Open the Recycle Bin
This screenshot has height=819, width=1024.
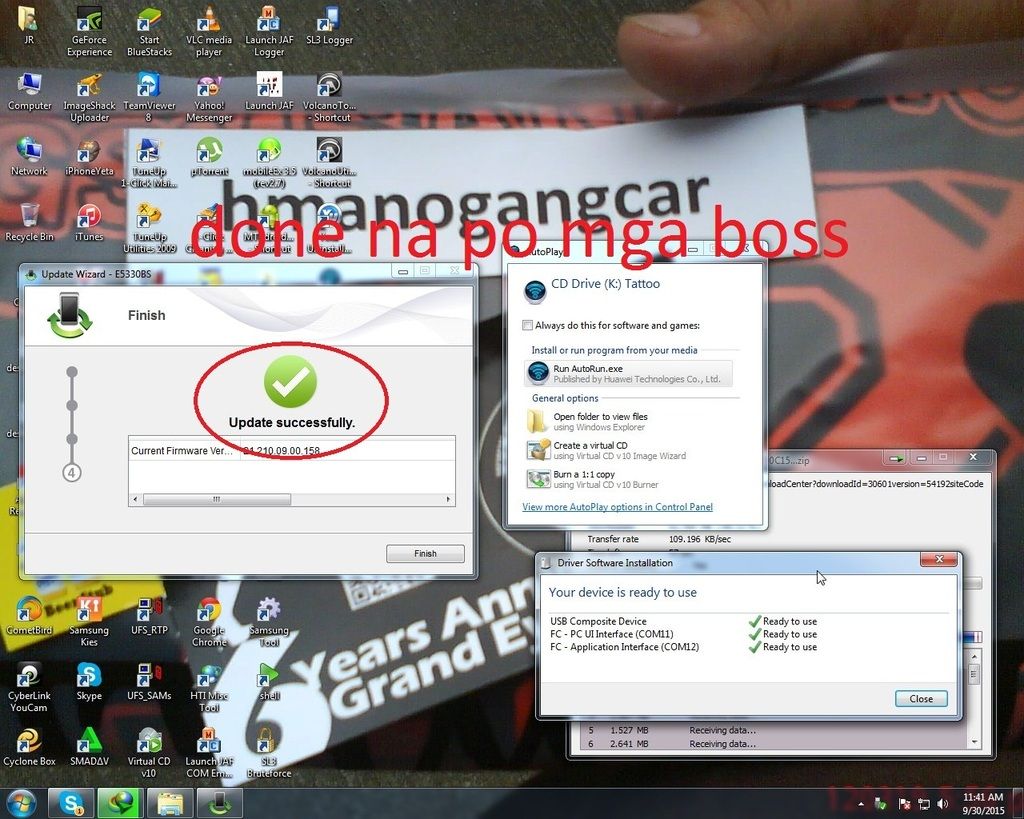pos(29,222)
